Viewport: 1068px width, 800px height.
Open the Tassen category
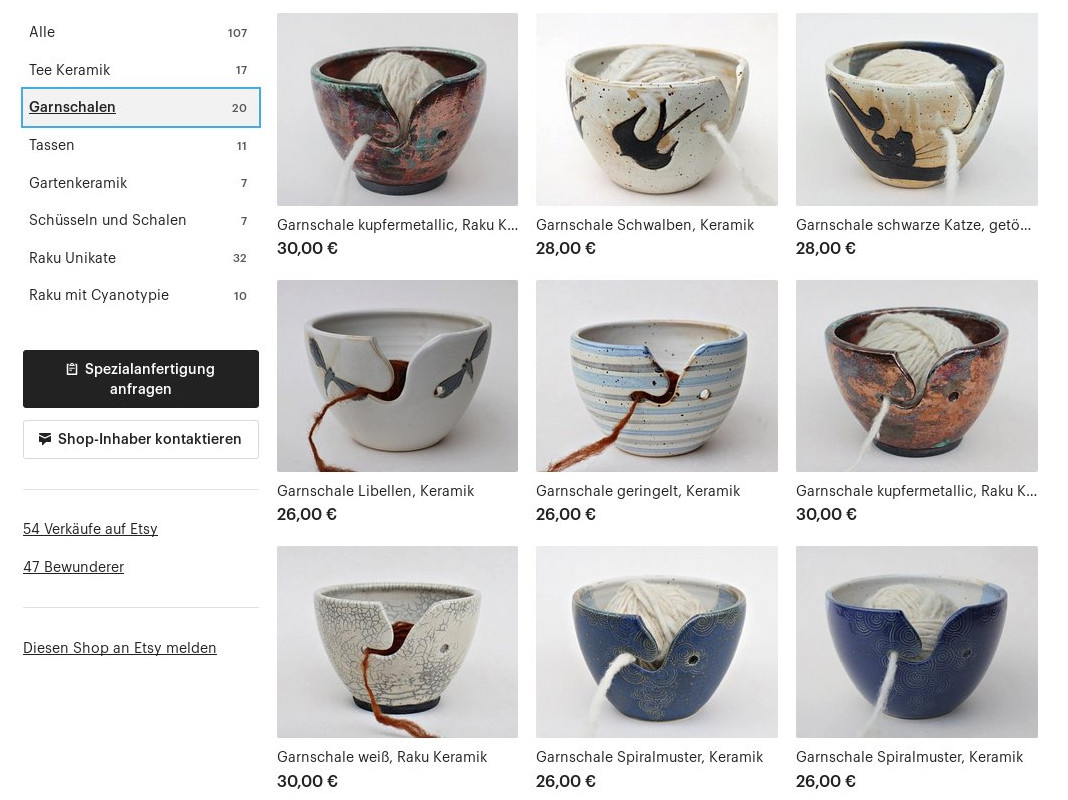click(141, 145)
